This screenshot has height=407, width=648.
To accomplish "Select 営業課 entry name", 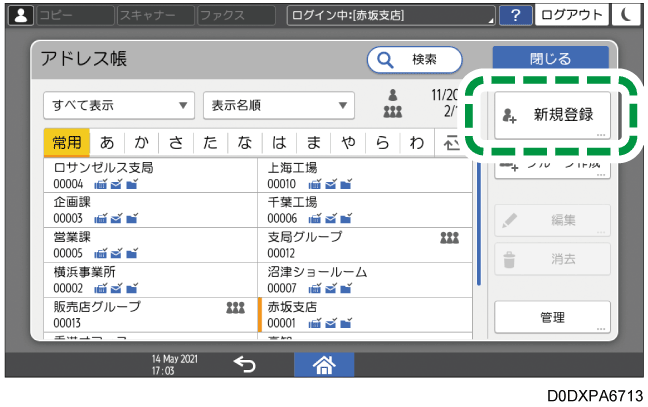I will (72, 237).
